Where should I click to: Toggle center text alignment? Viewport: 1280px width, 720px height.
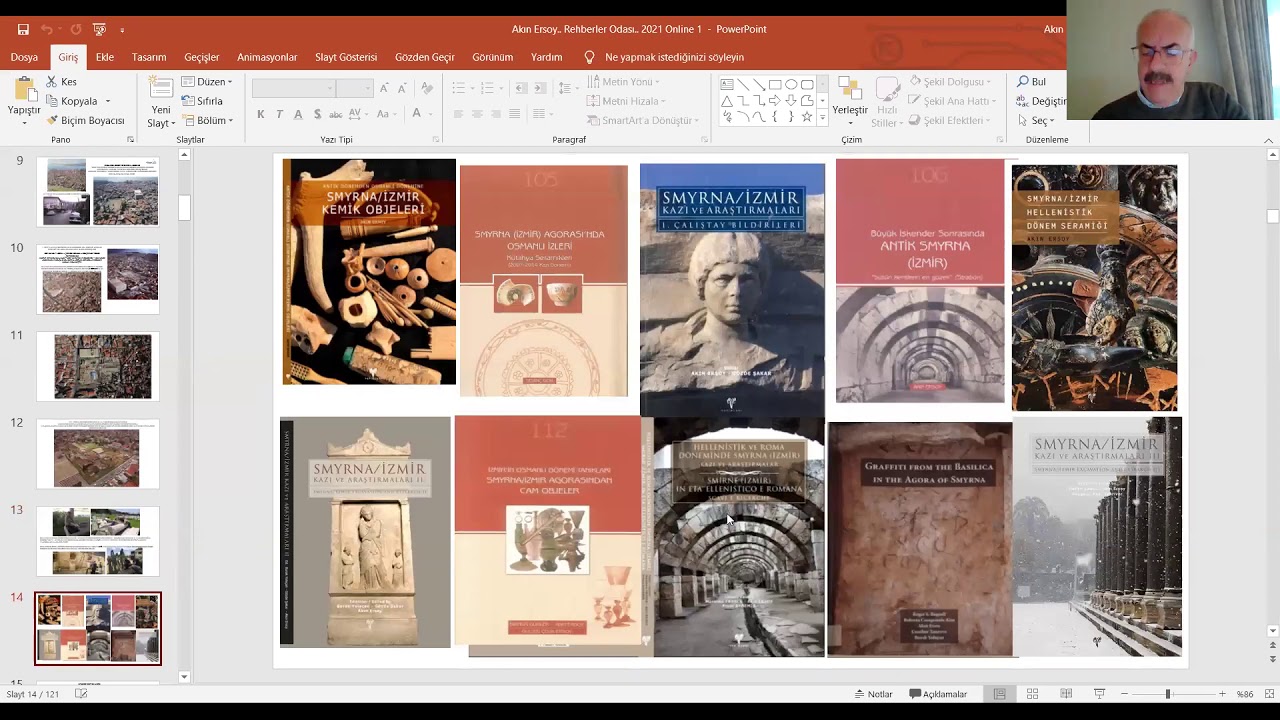(x=477, y=114)
